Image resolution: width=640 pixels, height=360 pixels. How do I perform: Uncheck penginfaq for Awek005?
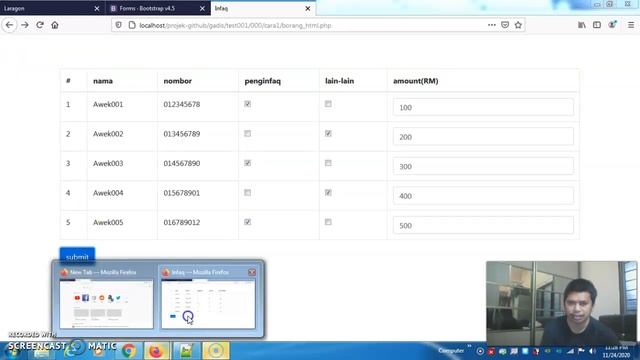(247, 222)
